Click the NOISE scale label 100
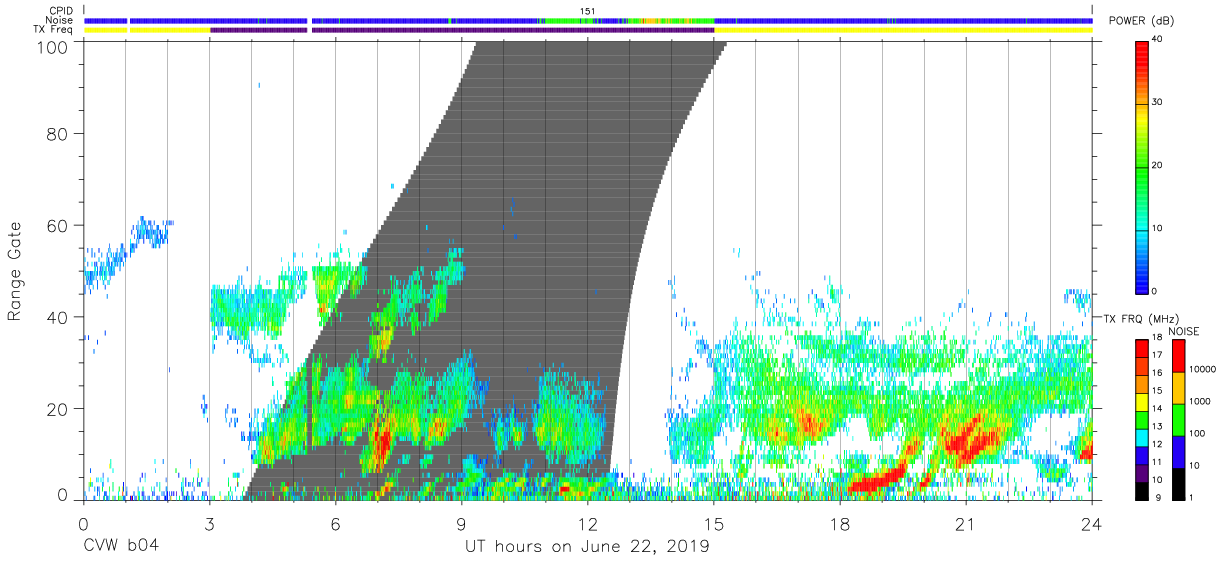This screenshot has height=567, width=1228. [x=1197, y=433]
